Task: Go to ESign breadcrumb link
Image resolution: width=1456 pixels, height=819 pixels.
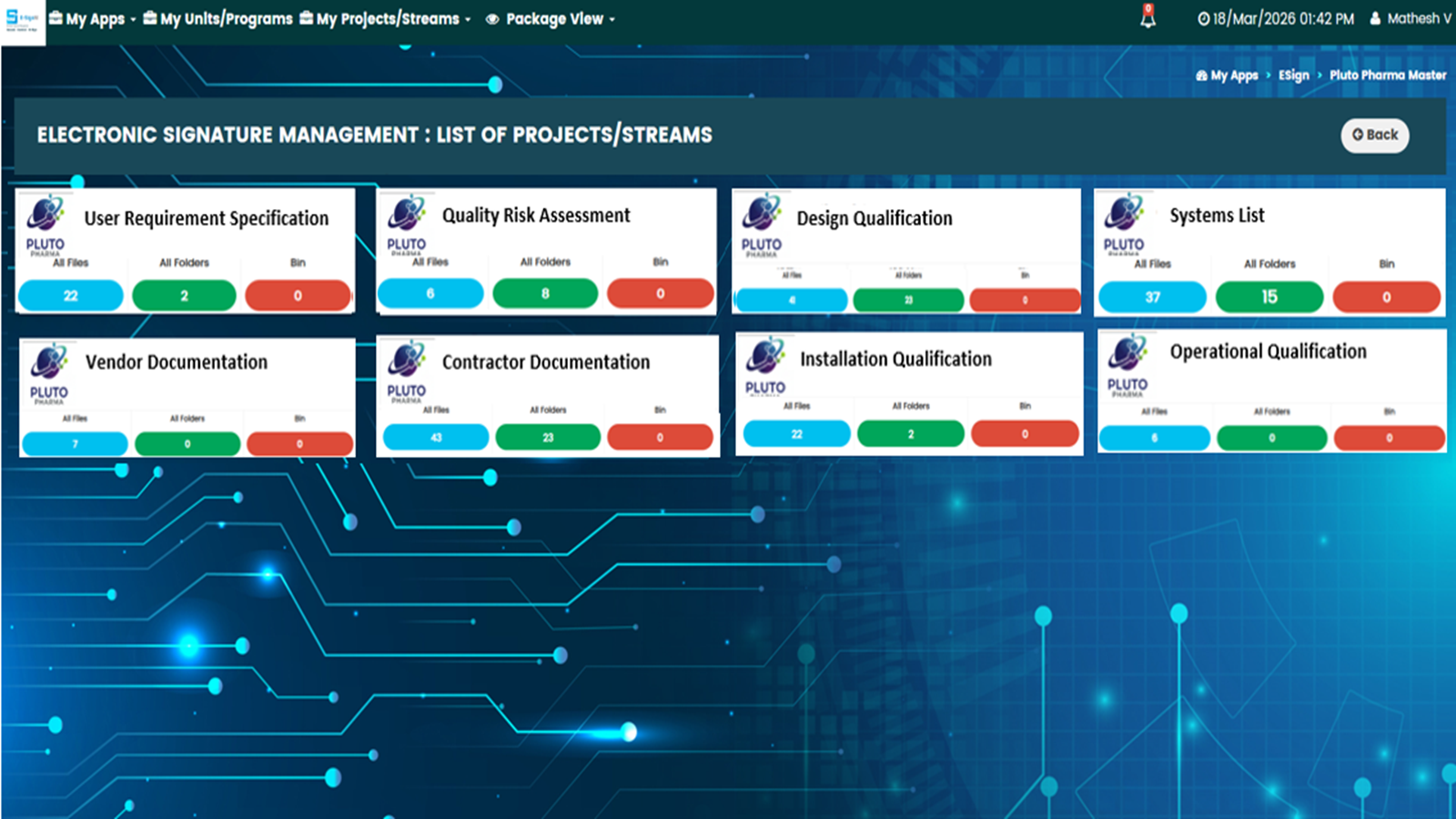Action: point(1293,76)
